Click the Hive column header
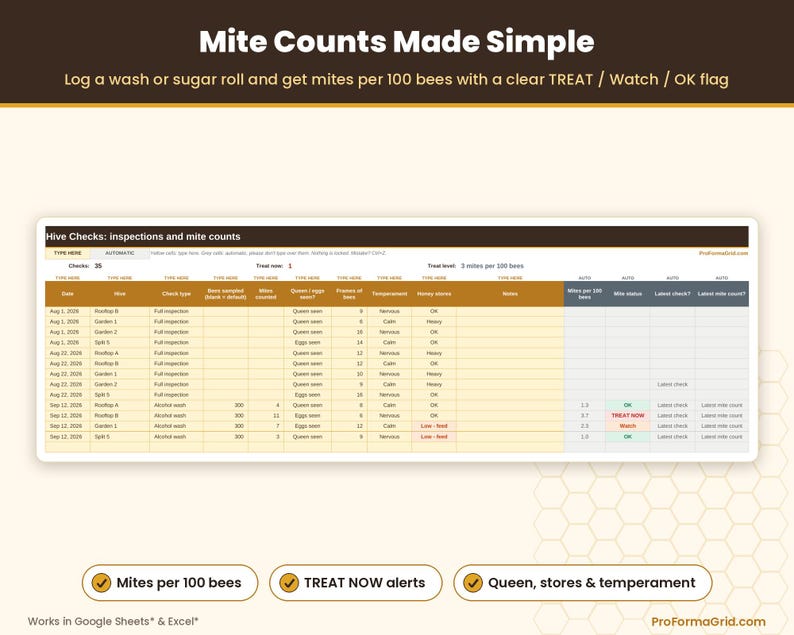The width and height of the screenshot is (794, 635). [x=120, y=294]
